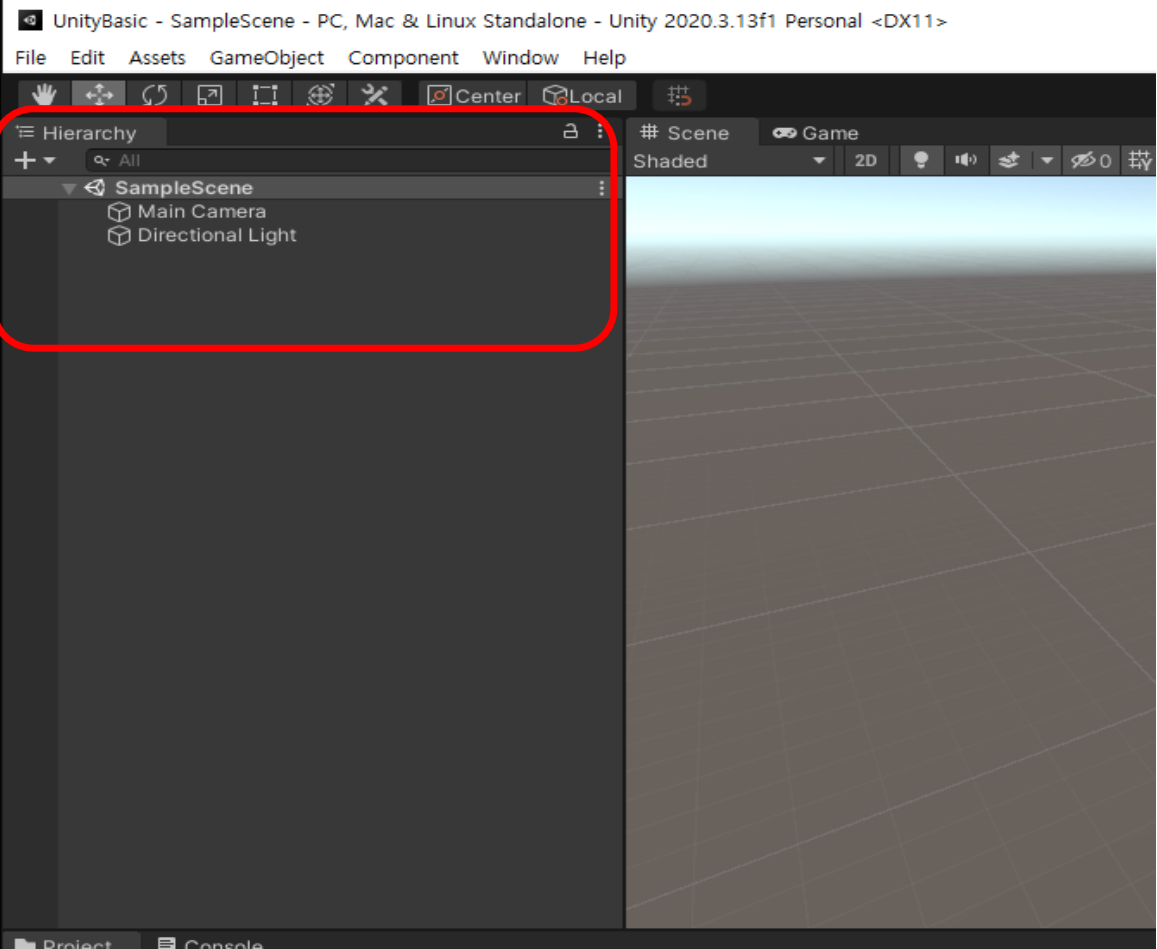Open the scene effects dropdown arrow
The height and width of the screenshot is (949, 1157).
tap(1046, 160)
